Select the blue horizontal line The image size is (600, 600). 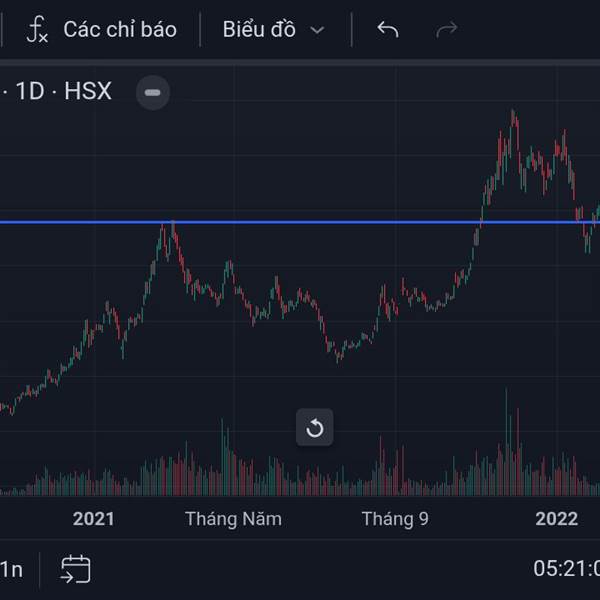coord(300,222)
